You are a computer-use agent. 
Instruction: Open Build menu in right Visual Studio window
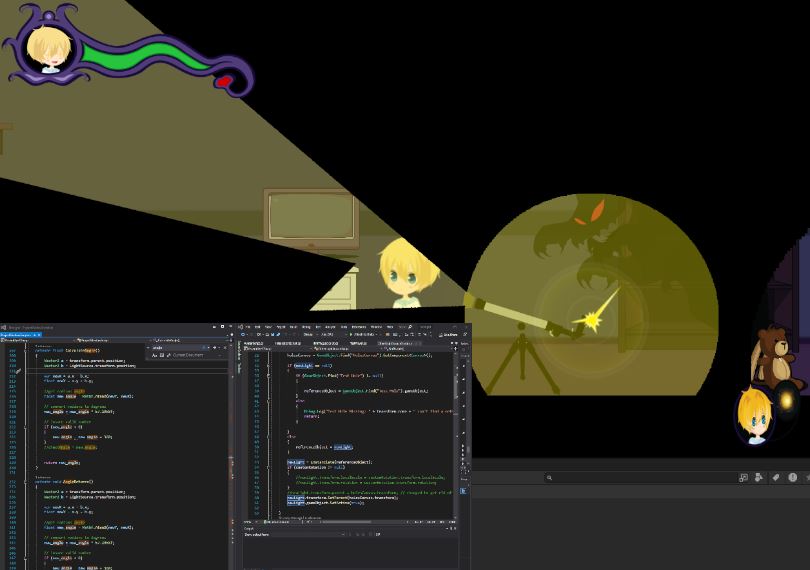[x=293, y=327]
